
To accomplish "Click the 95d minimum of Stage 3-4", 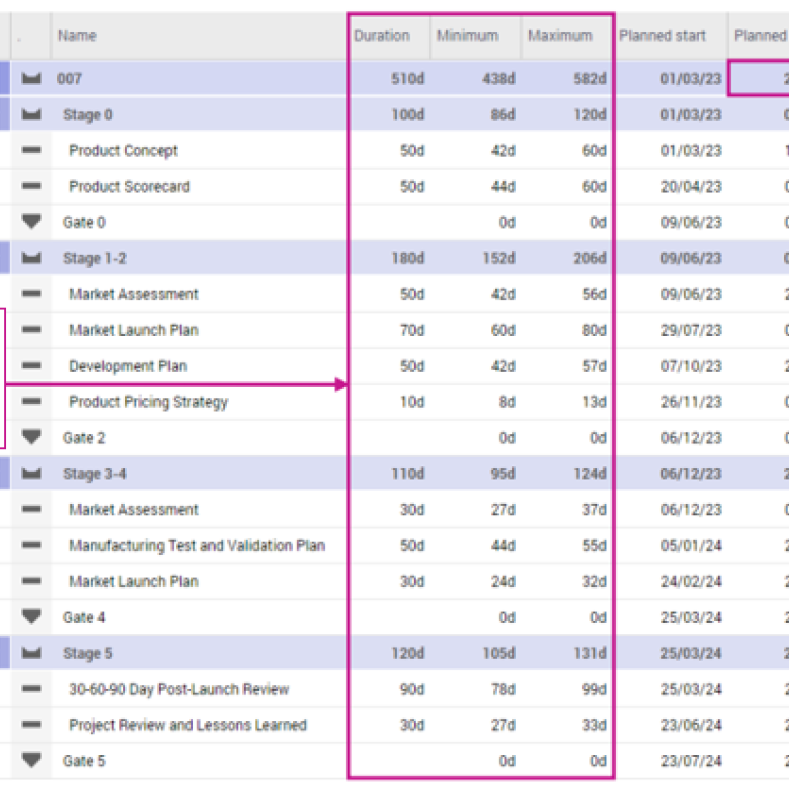I will (x=503, y=474).
